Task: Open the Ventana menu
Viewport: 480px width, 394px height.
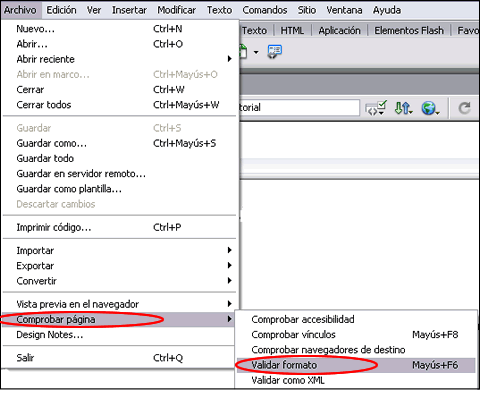Action: pyautogui.click(x=344, y=10)
